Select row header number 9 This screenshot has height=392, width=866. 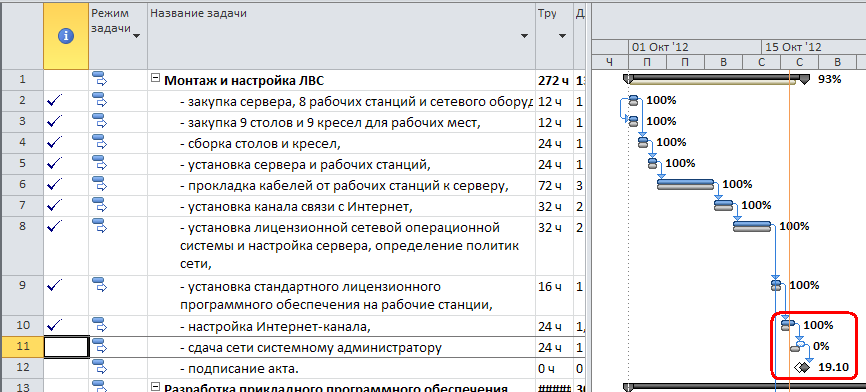tap(22, 295)
